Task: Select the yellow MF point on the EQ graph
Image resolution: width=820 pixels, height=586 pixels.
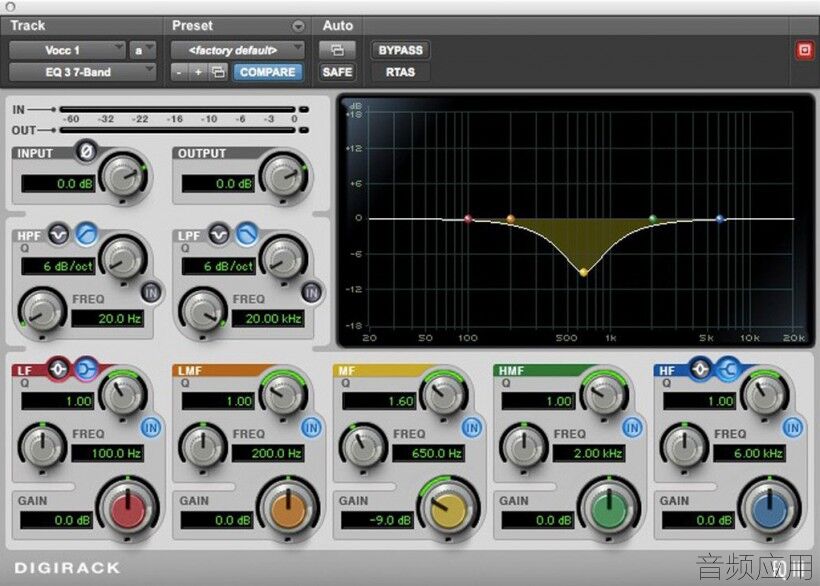Action: click(584, 272)
